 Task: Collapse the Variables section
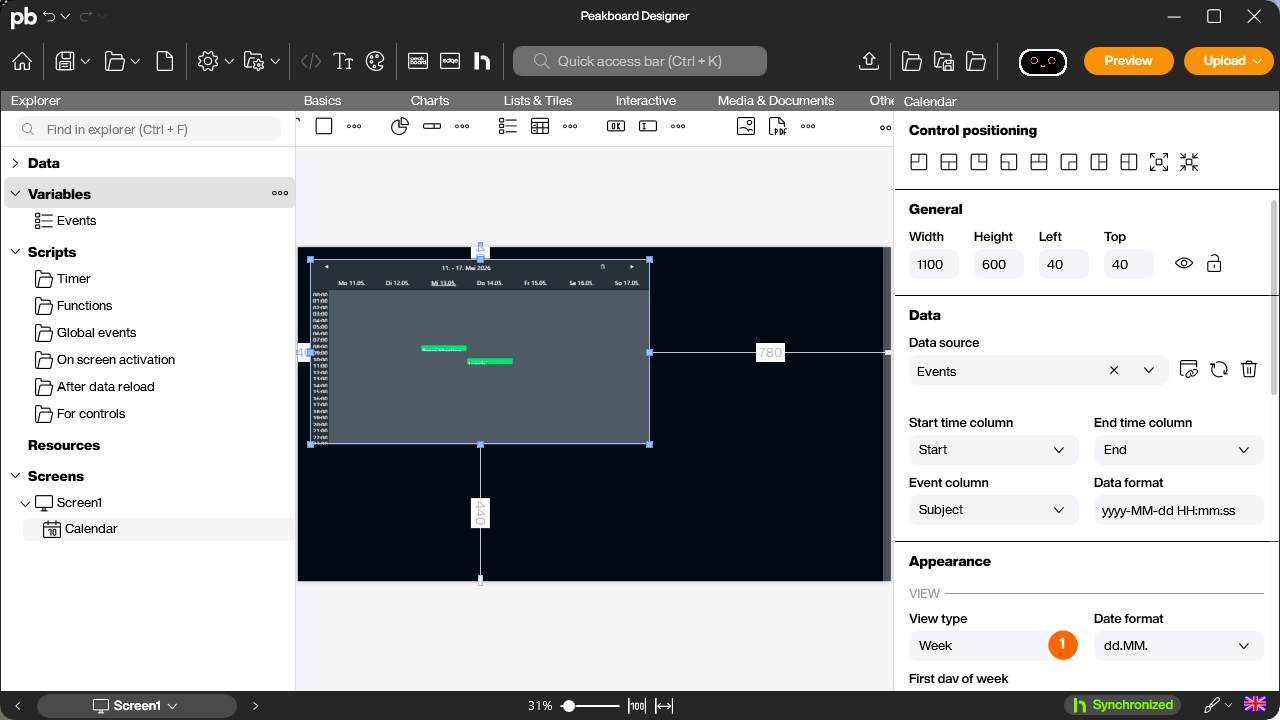click(15, 194)
